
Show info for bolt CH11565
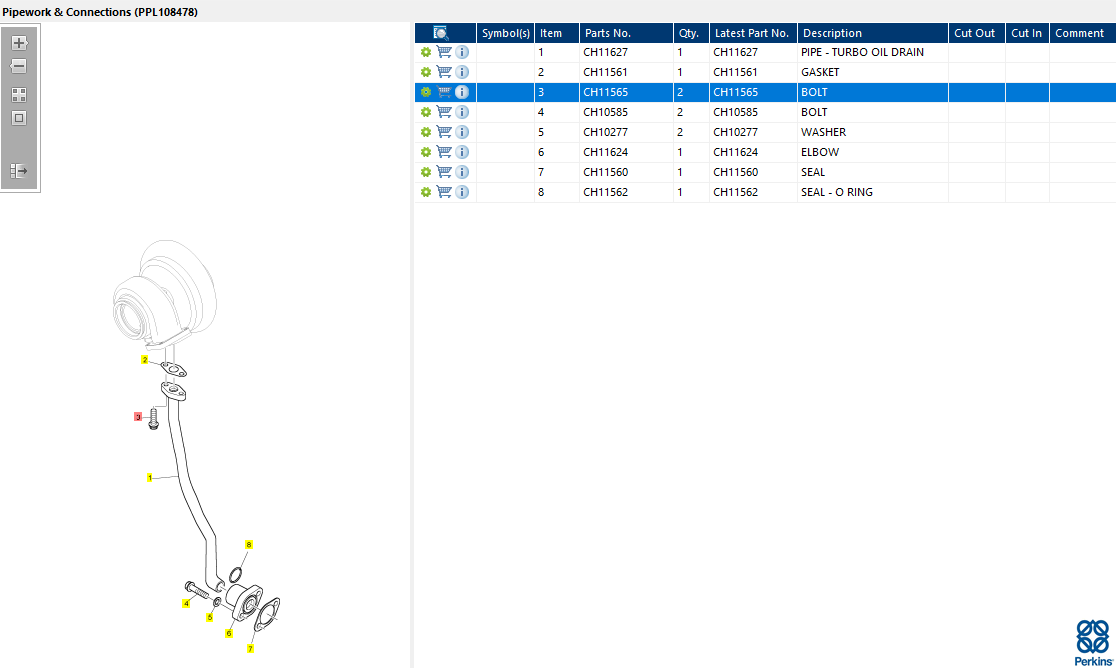(462, 92)
